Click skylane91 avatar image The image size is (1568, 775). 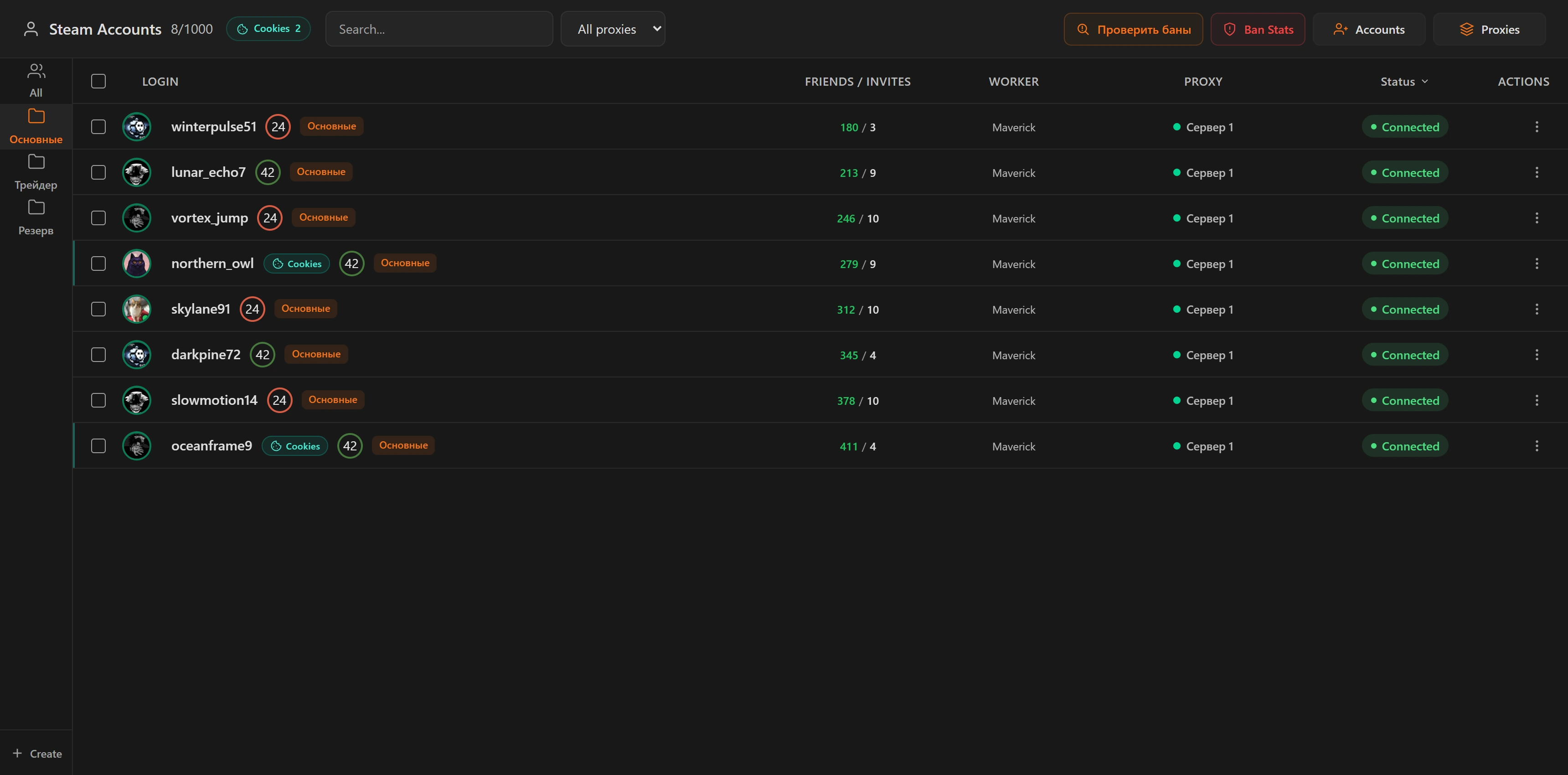click(x=136, y=309)
